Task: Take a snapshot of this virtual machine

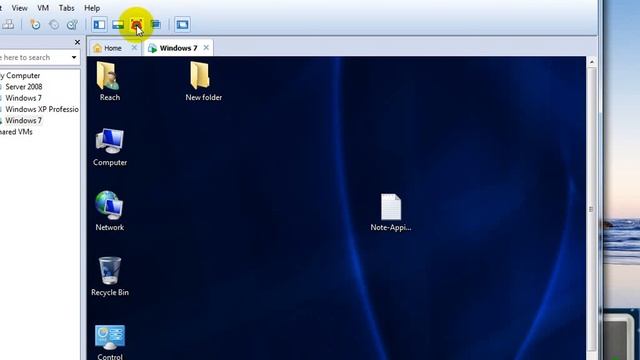Action: [35, 24]
